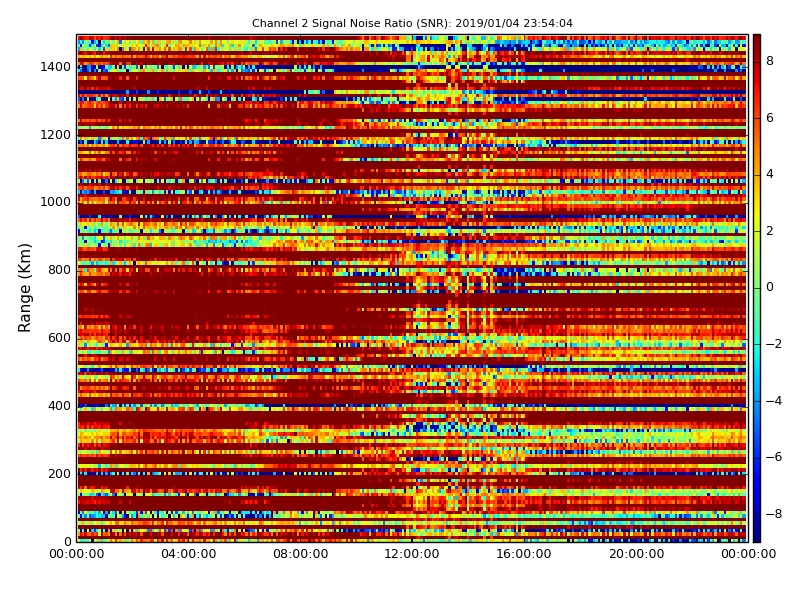The height and width of the screenshot is (600, 800).
Task: Click the 20:00:00 time axis label
Action: click(636, 554)
